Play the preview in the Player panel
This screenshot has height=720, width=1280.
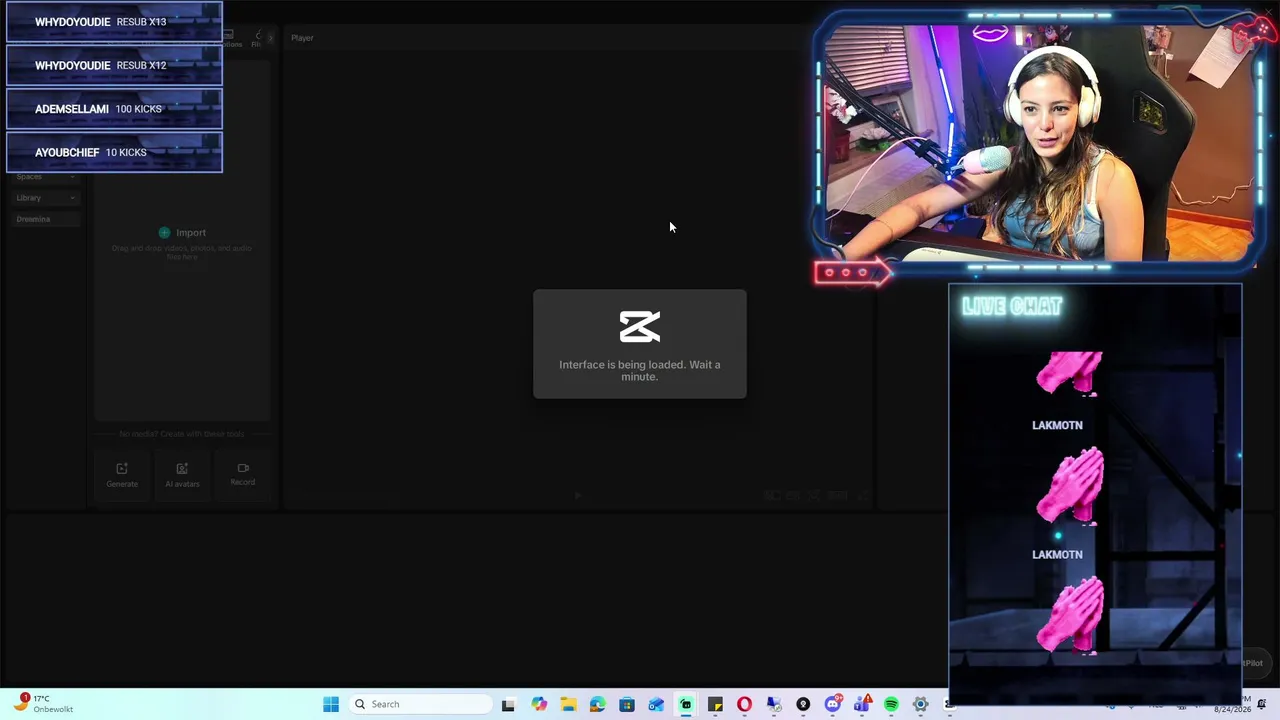tap(577, 495)
